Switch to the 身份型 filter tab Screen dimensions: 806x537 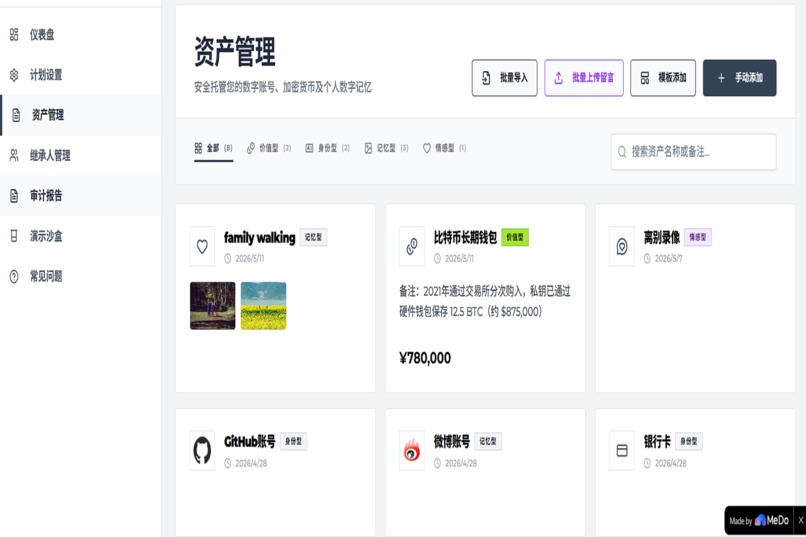click(327, 149)
